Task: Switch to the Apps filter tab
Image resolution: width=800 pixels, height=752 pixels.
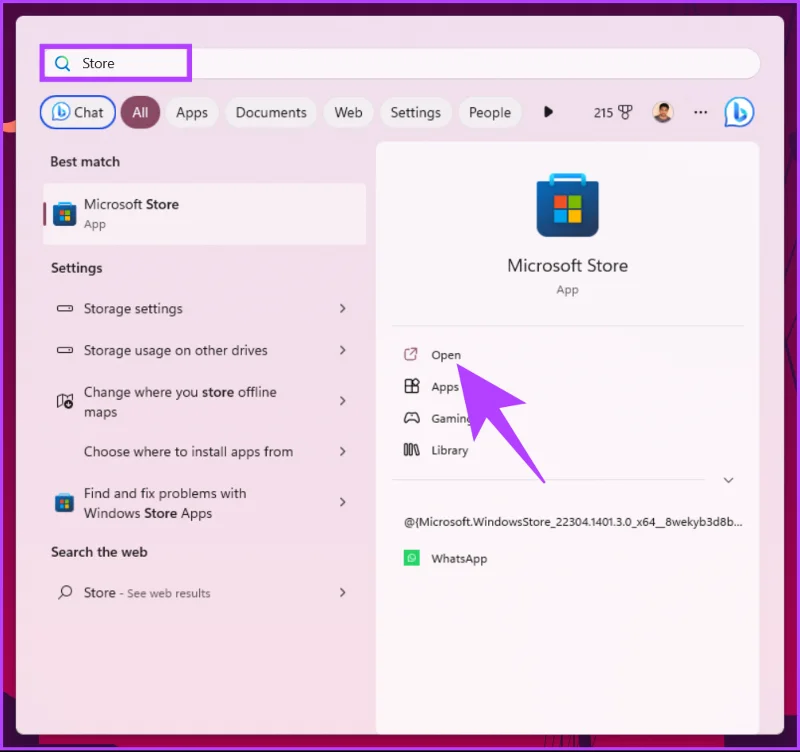Action: [x=192, y=112]
